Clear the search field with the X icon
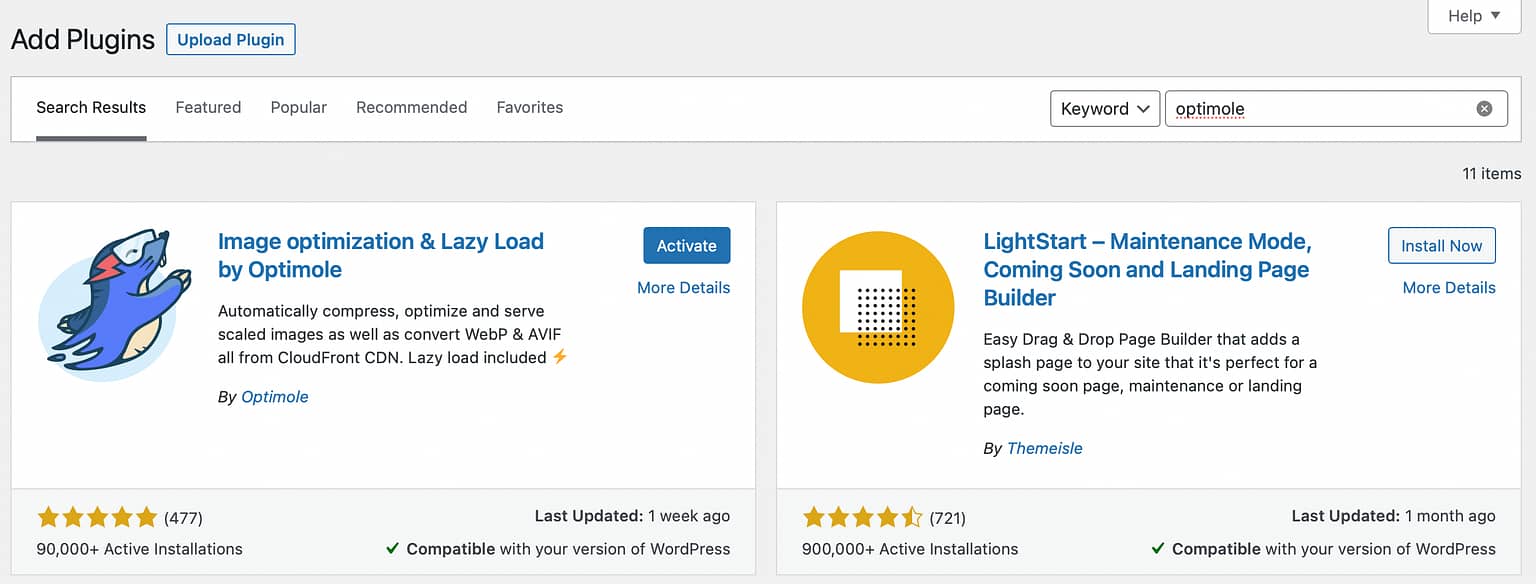The height and width of the screenshot is (584, 1536). coord(1485,109)
